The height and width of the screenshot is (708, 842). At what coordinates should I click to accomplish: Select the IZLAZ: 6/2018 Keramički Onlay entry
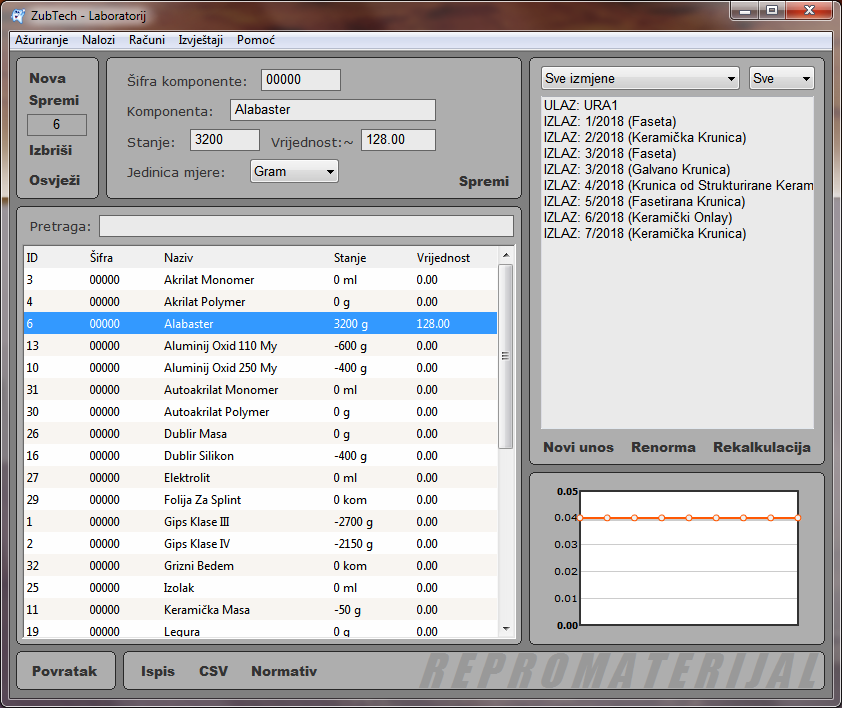637,218
